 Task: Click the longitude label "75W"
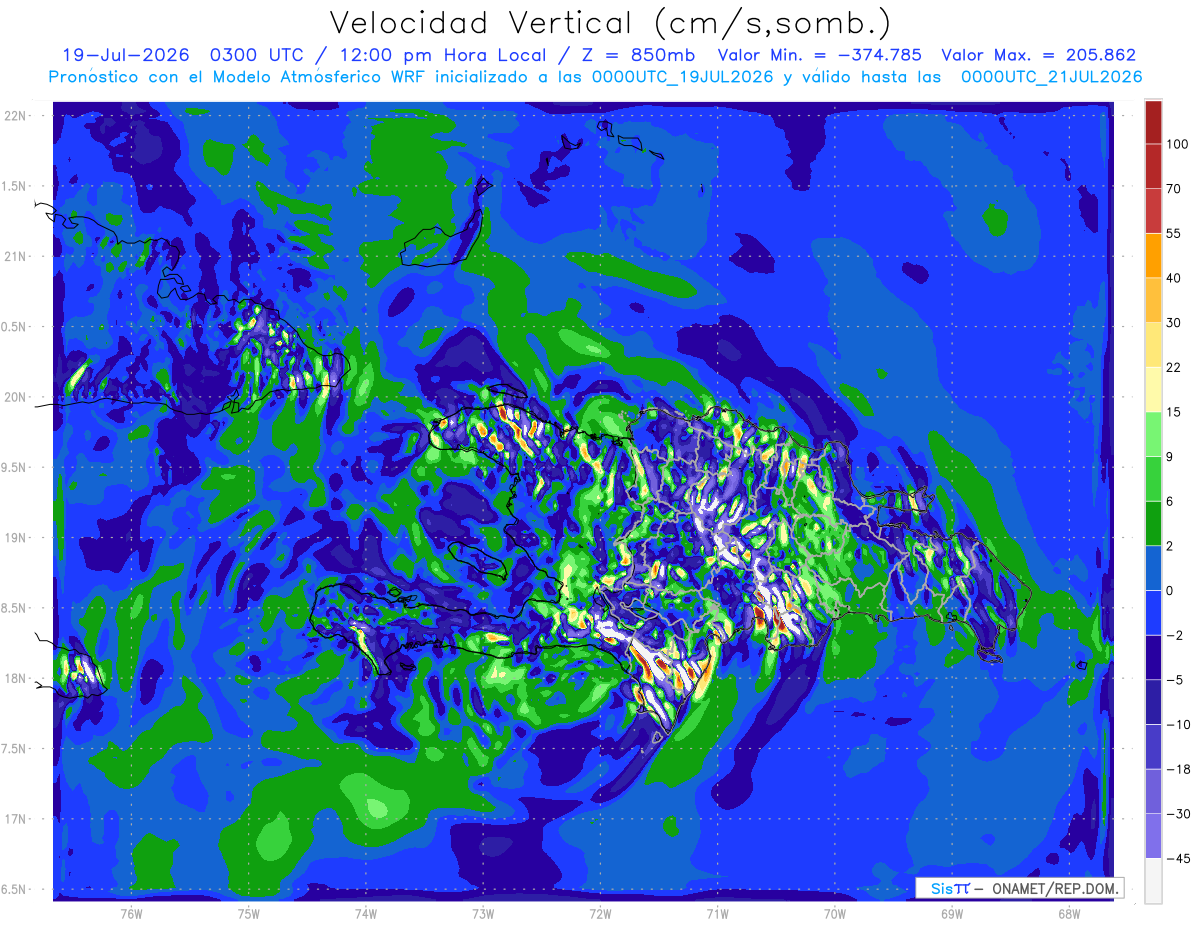pos(248,914)
